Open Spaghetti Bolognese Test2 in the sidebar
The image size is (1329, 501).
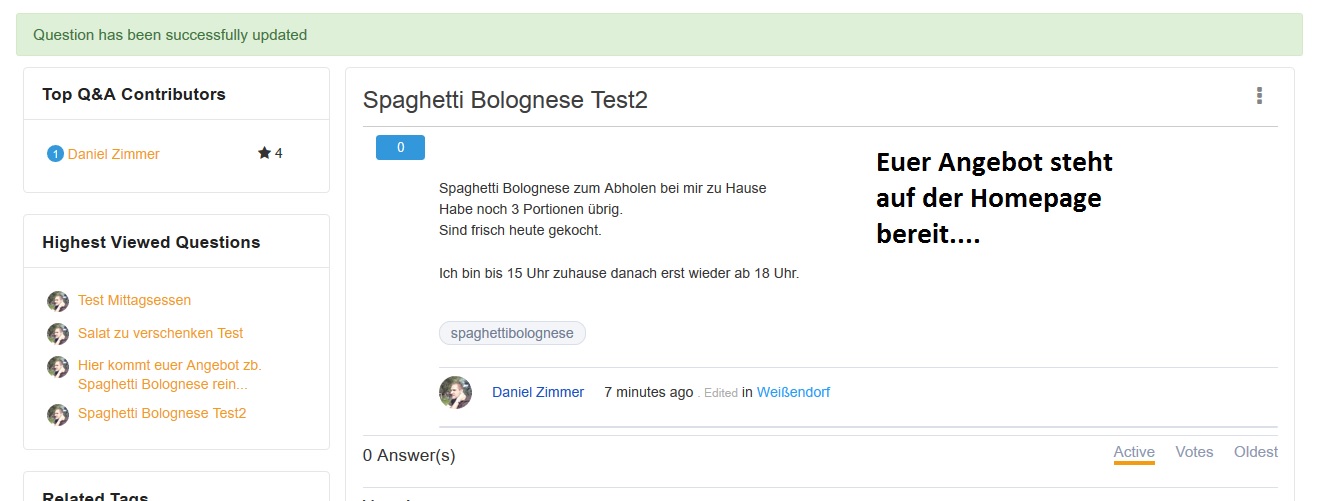pos(161,413)
